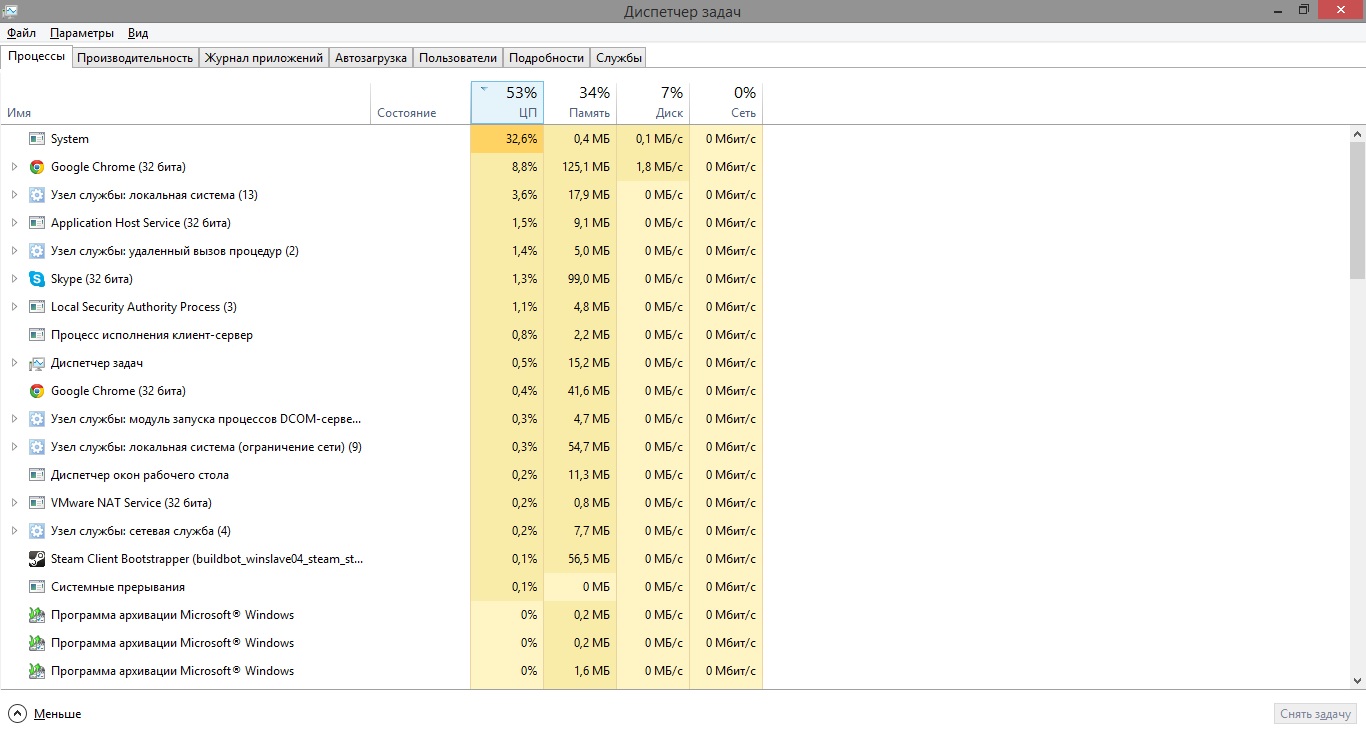Sort by the Сеть column header

click(x=726, y=102)
